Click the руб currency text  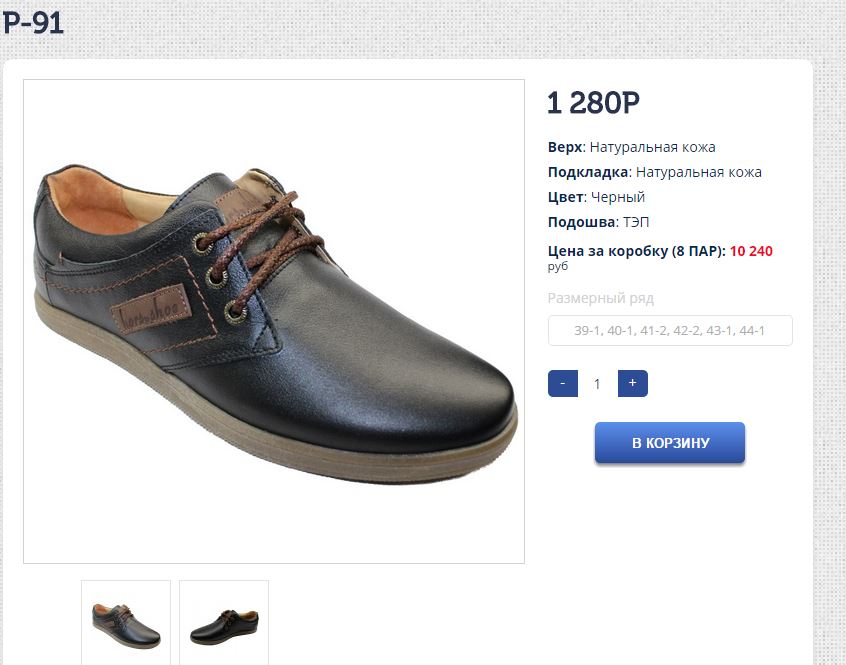[x=558, y=267]
